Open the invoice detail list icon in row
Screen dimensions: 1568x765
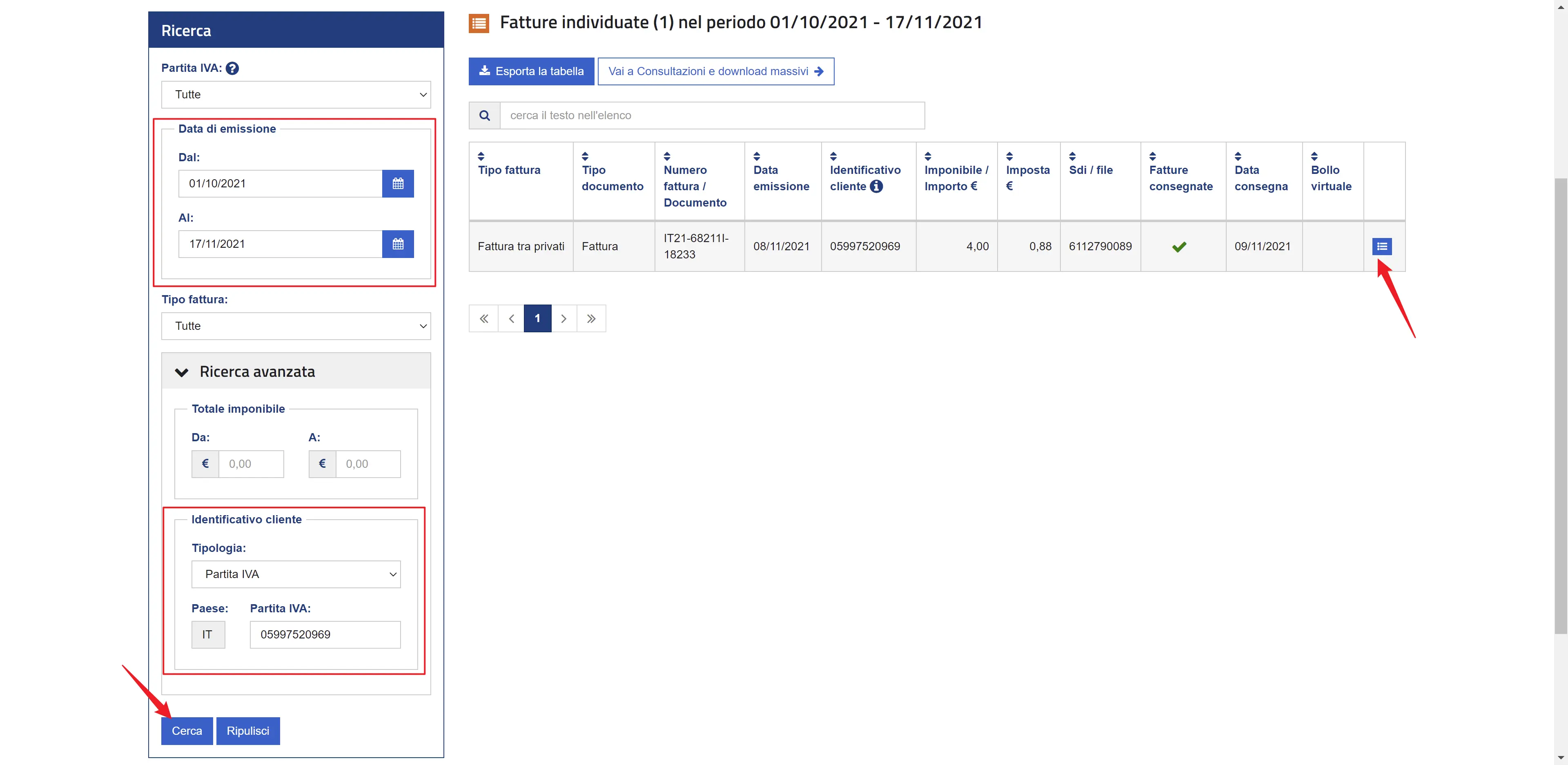1382,247
